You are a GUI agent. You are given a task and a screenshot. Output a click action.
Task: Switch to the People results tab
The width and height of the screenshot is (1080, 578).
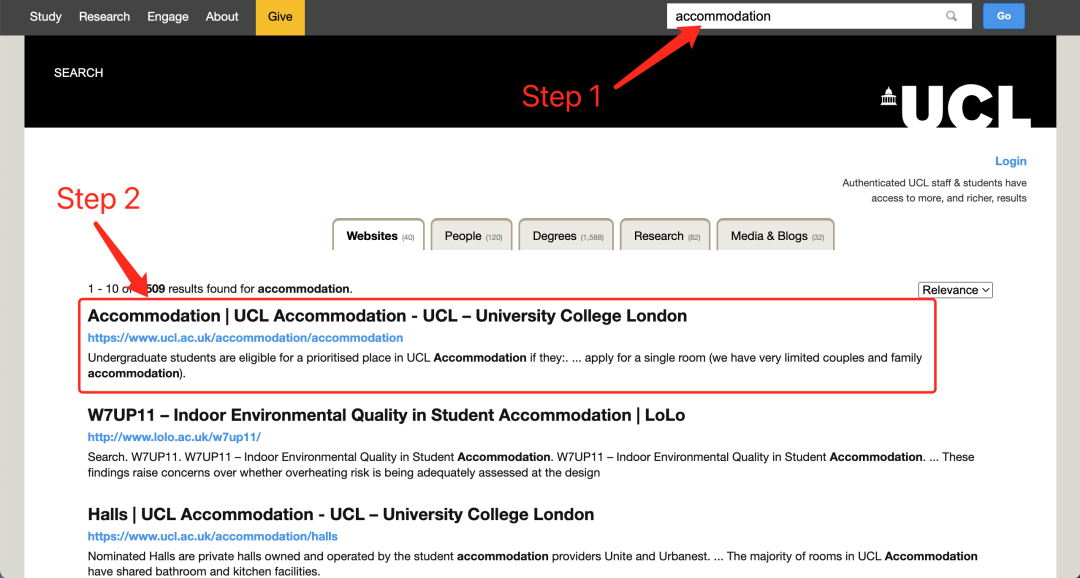click(x=472, y=235)
